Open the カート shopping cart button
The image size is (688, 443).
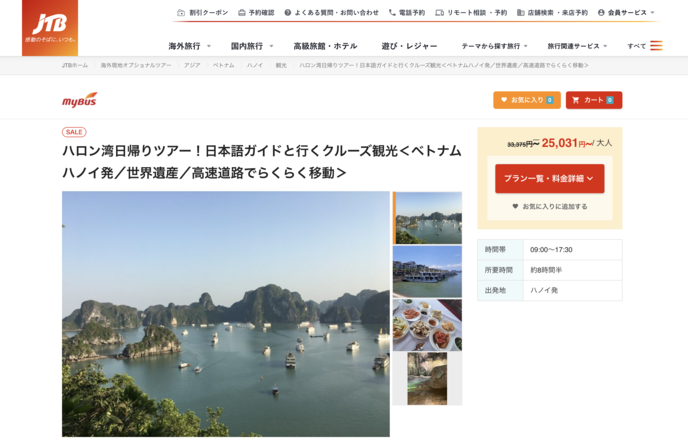click(594, 100)
